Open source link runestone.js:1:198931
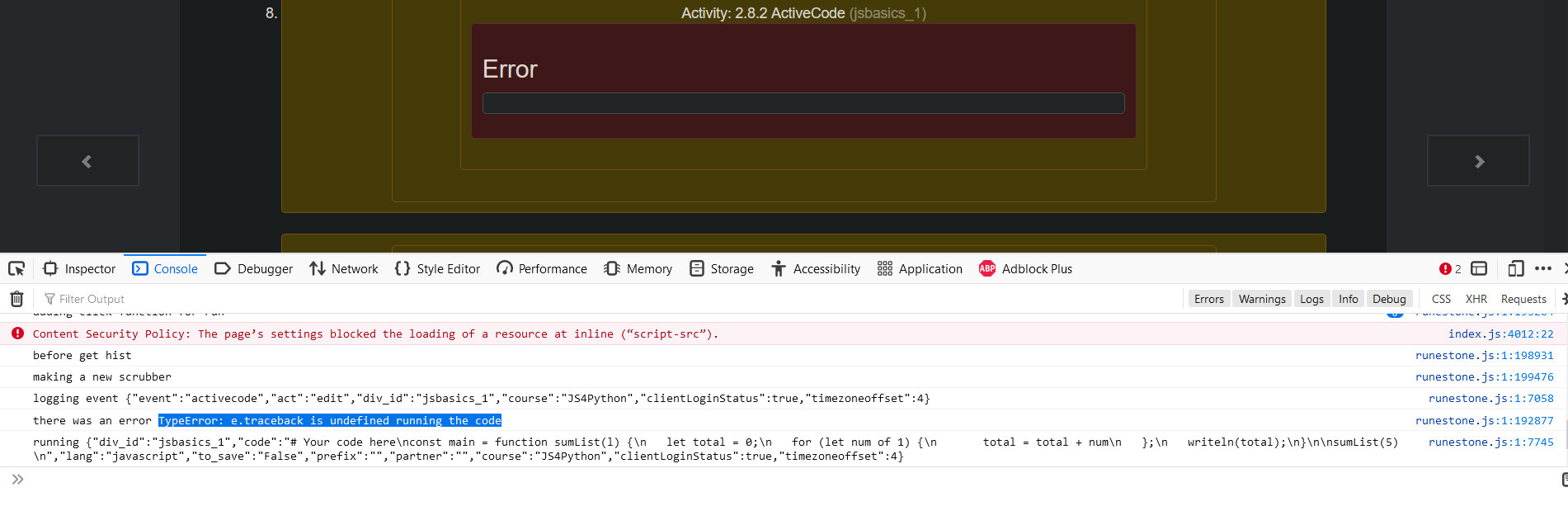Screen dimensions: 1568x511 coord(1484,356)
